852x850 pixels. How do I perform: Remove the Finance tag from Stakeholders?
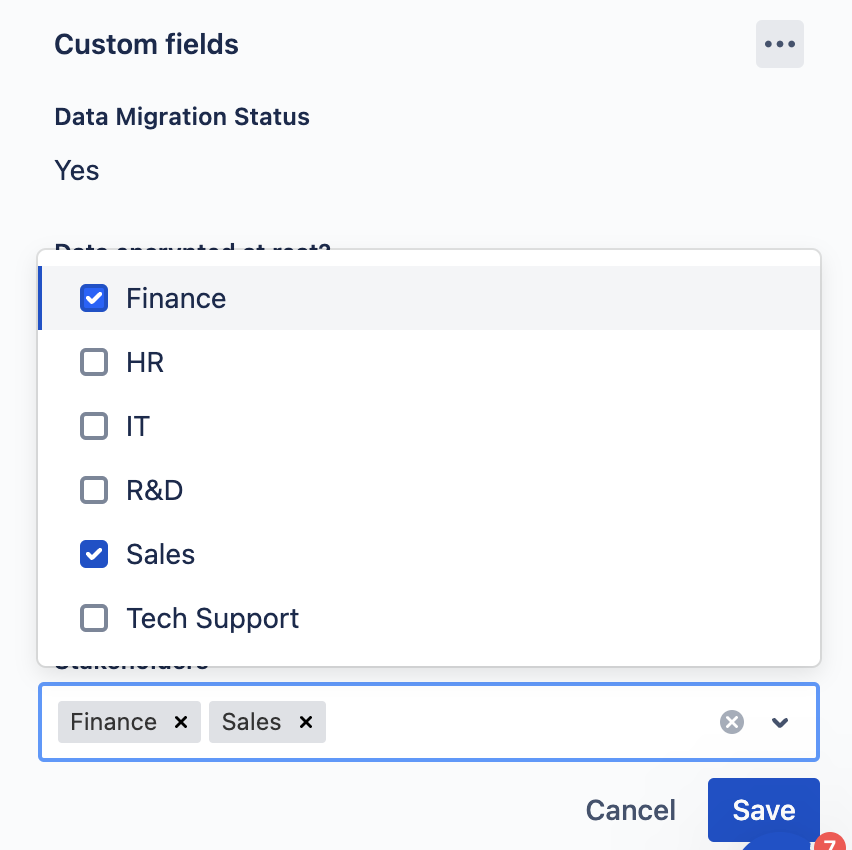[179, 722]
